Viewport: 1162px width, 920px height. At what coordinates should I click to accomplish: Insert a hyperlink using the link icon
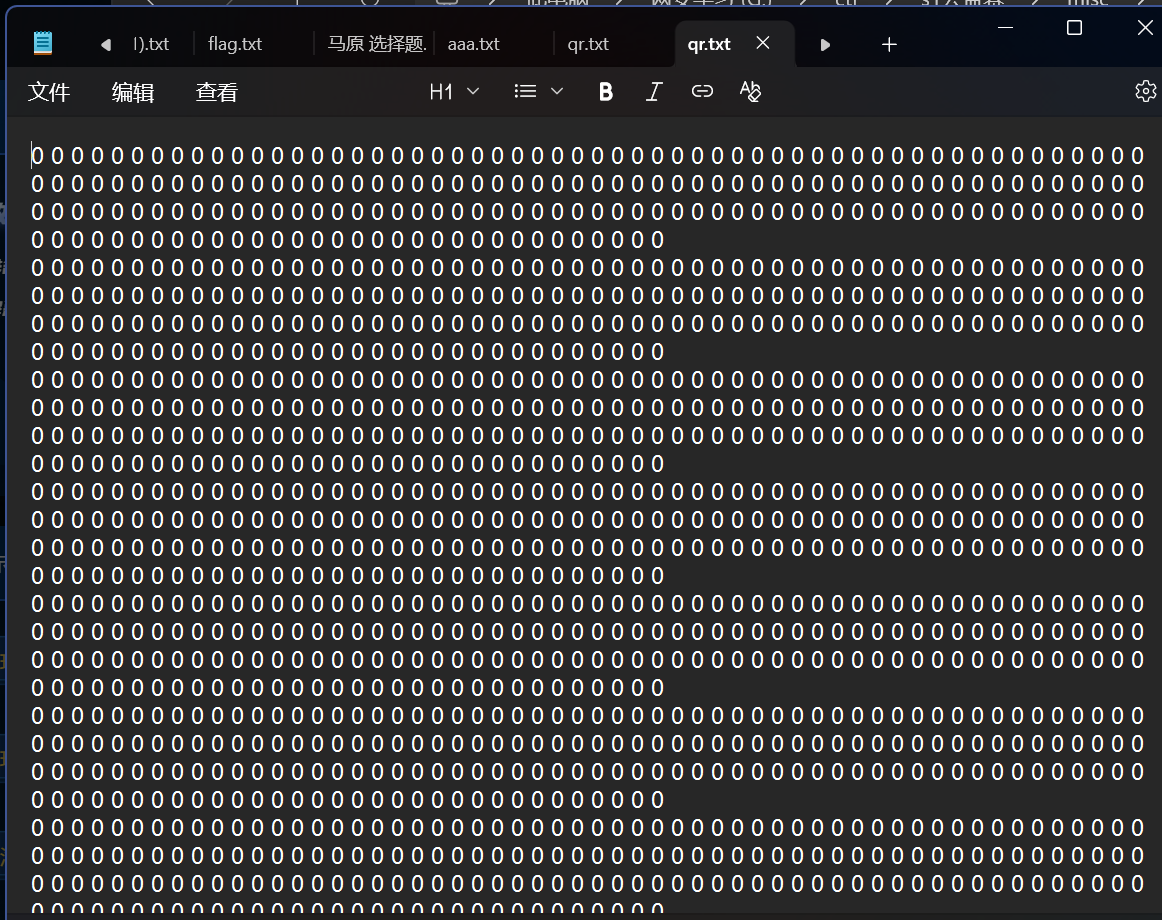point(702,92)
